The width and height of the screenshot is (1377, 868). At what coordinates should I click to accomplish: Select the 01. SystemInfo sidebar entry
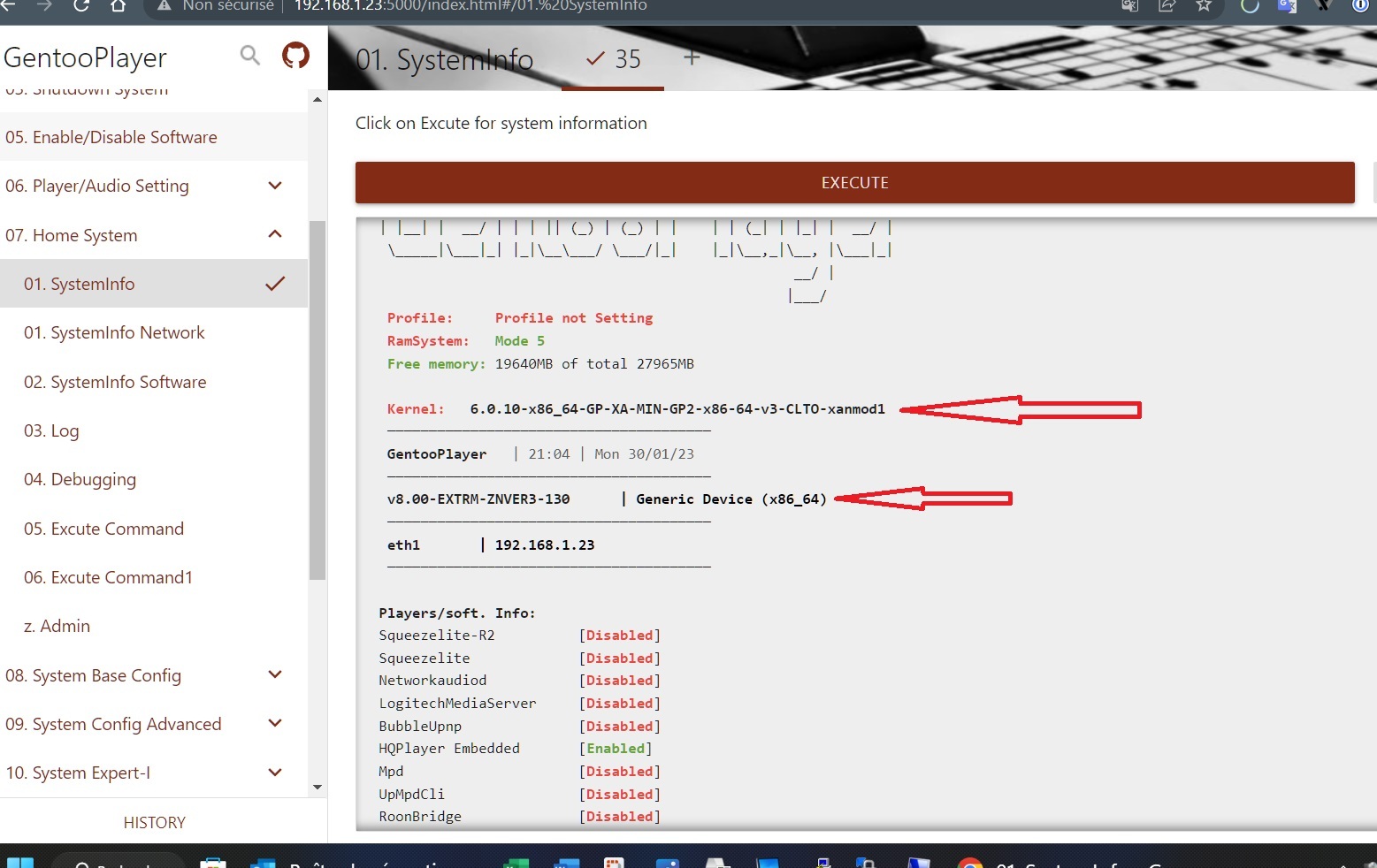[154, 284]
